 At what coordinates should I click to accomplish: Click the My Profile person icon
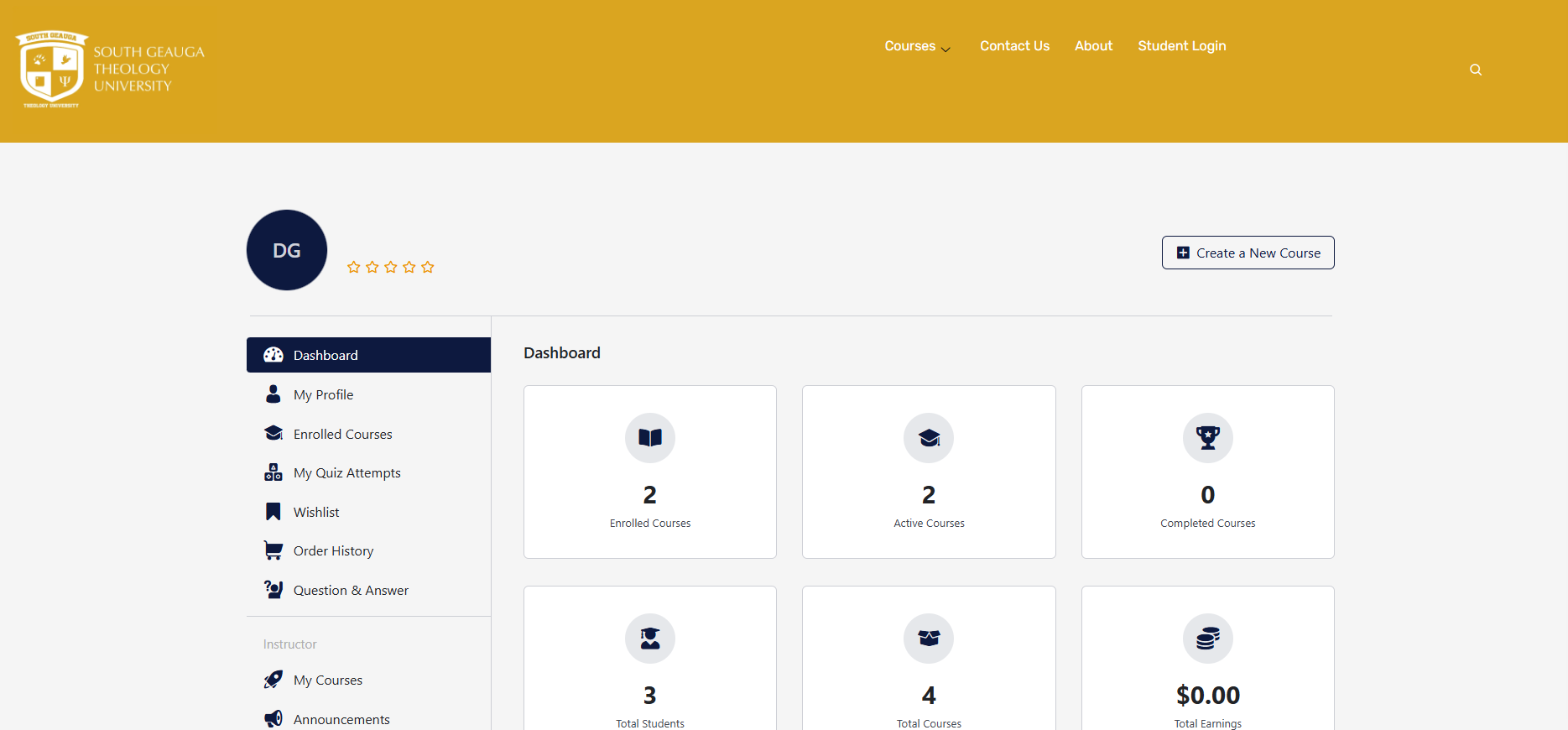tap(273, 394)
